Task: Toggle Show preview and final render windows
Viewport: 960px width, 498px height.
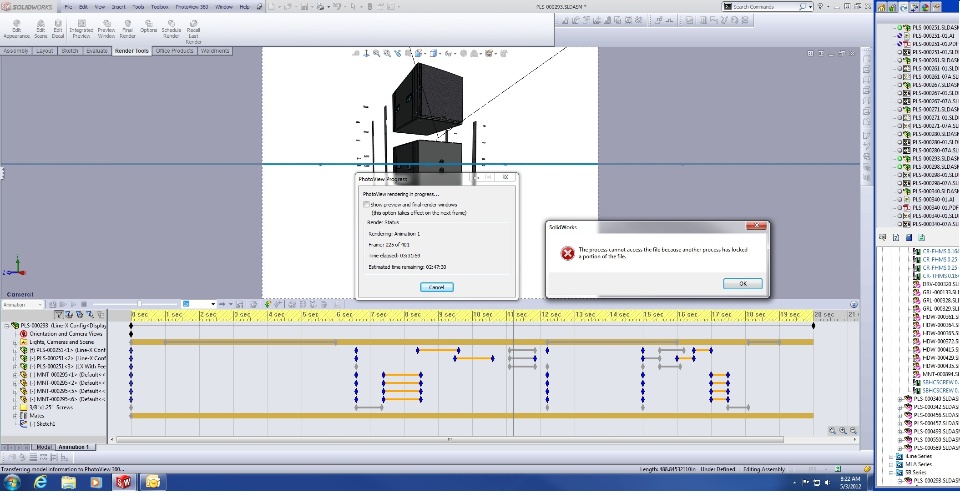Action: [x=366, y=205]
